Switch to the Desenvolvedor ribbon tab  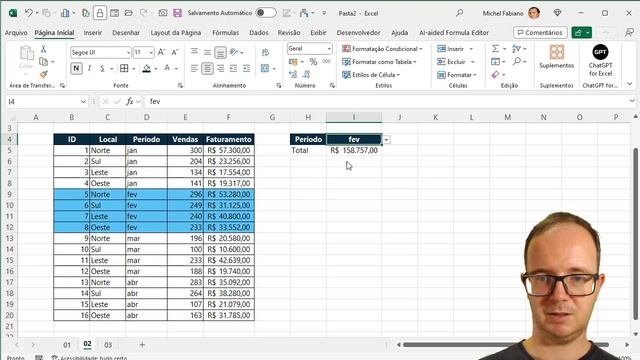[358, 33]
